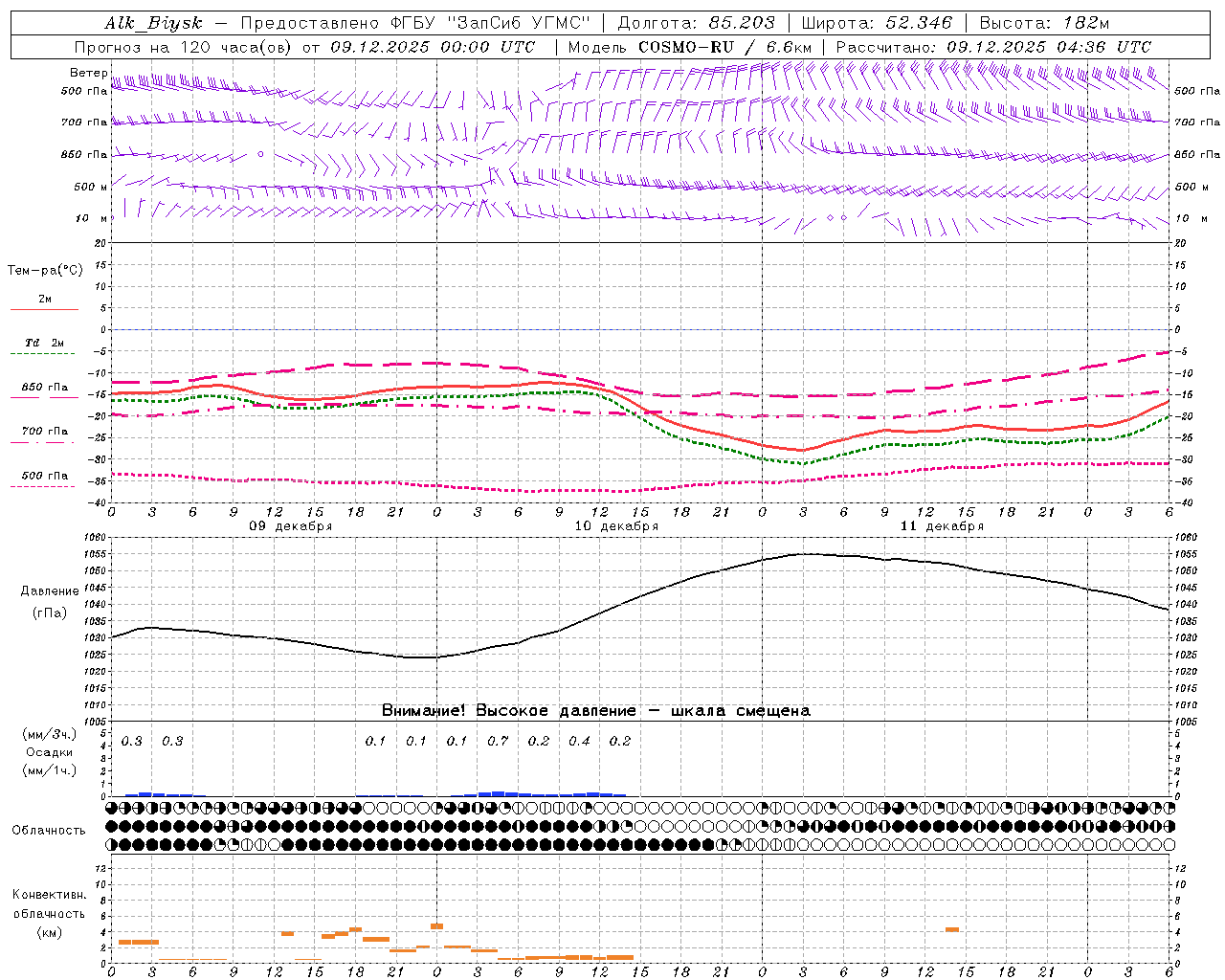Click the 850 гПа temperature legend
This screenshot has width=1225, height=980.
pyautogui.click(x=44, y=390)
